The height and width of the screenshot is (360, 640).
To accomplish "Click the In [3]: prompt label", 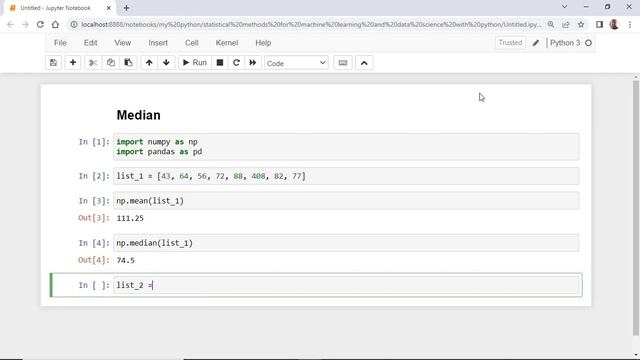I will [94, 201].
